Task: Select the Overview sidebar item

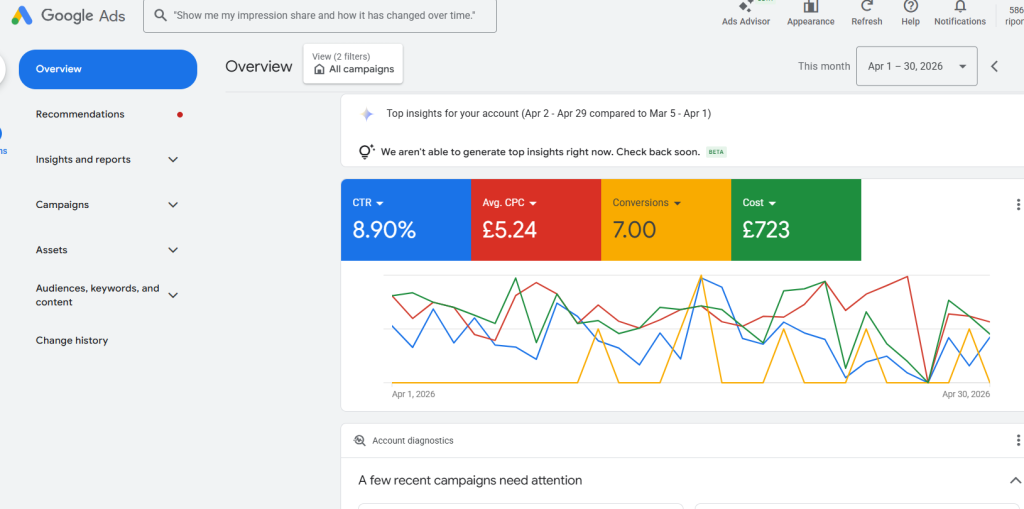Action: pyautogui.click(x=108, y=69)
